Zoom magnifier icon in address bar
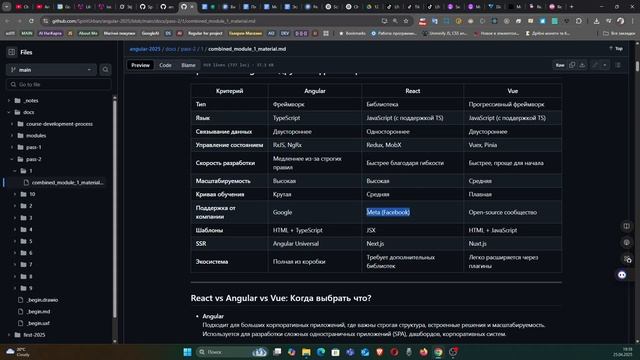 coord(395,21)
